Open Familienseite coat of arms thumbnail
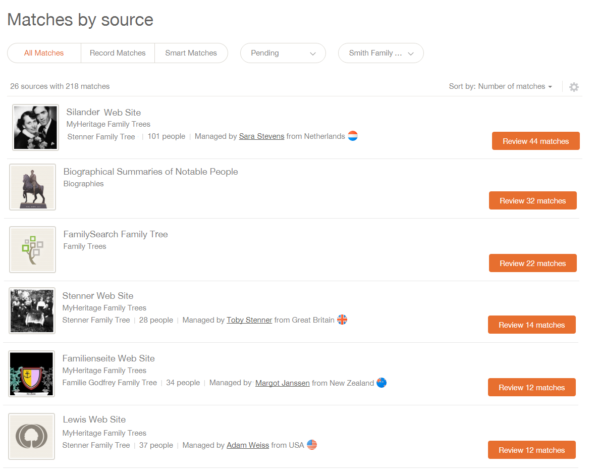596x472 pixels. coord(32,374)
